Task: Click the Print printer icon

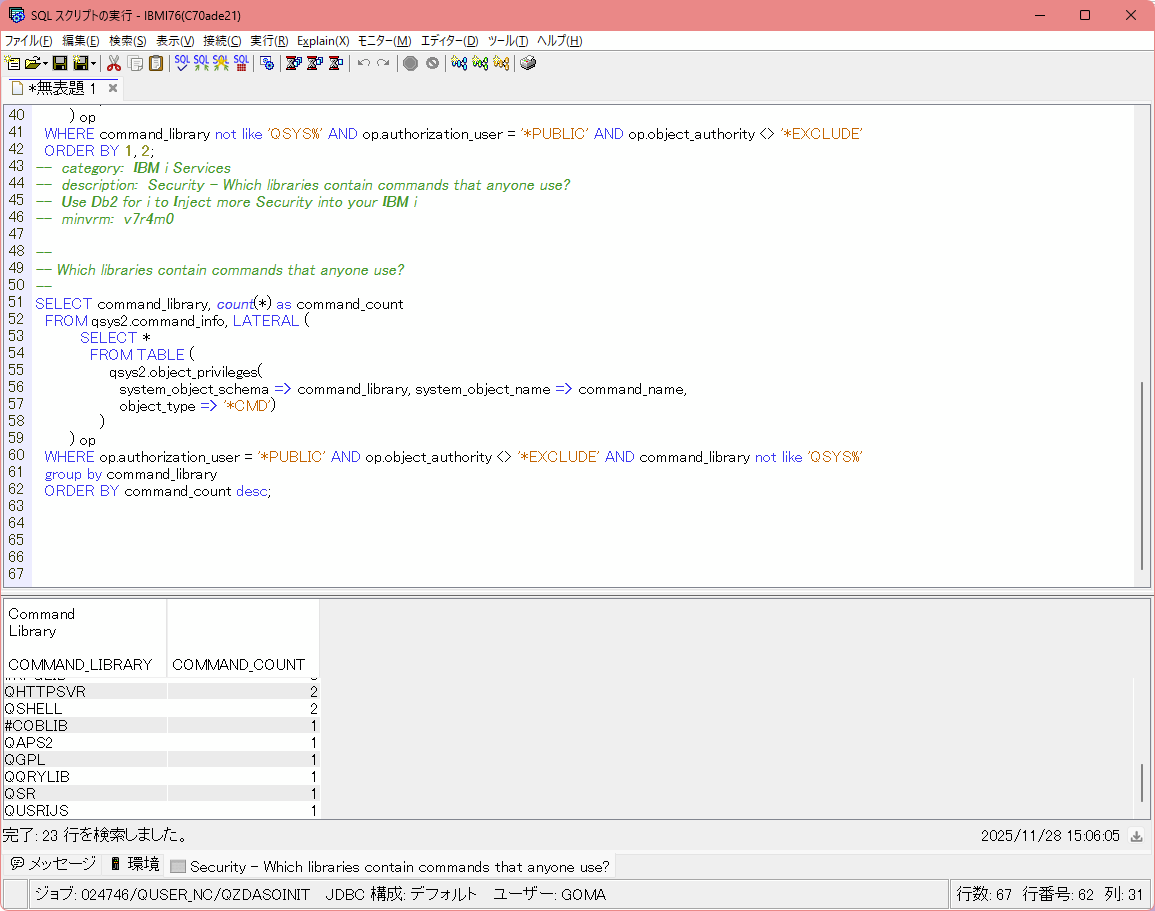Action: click(x=528, y=63)
